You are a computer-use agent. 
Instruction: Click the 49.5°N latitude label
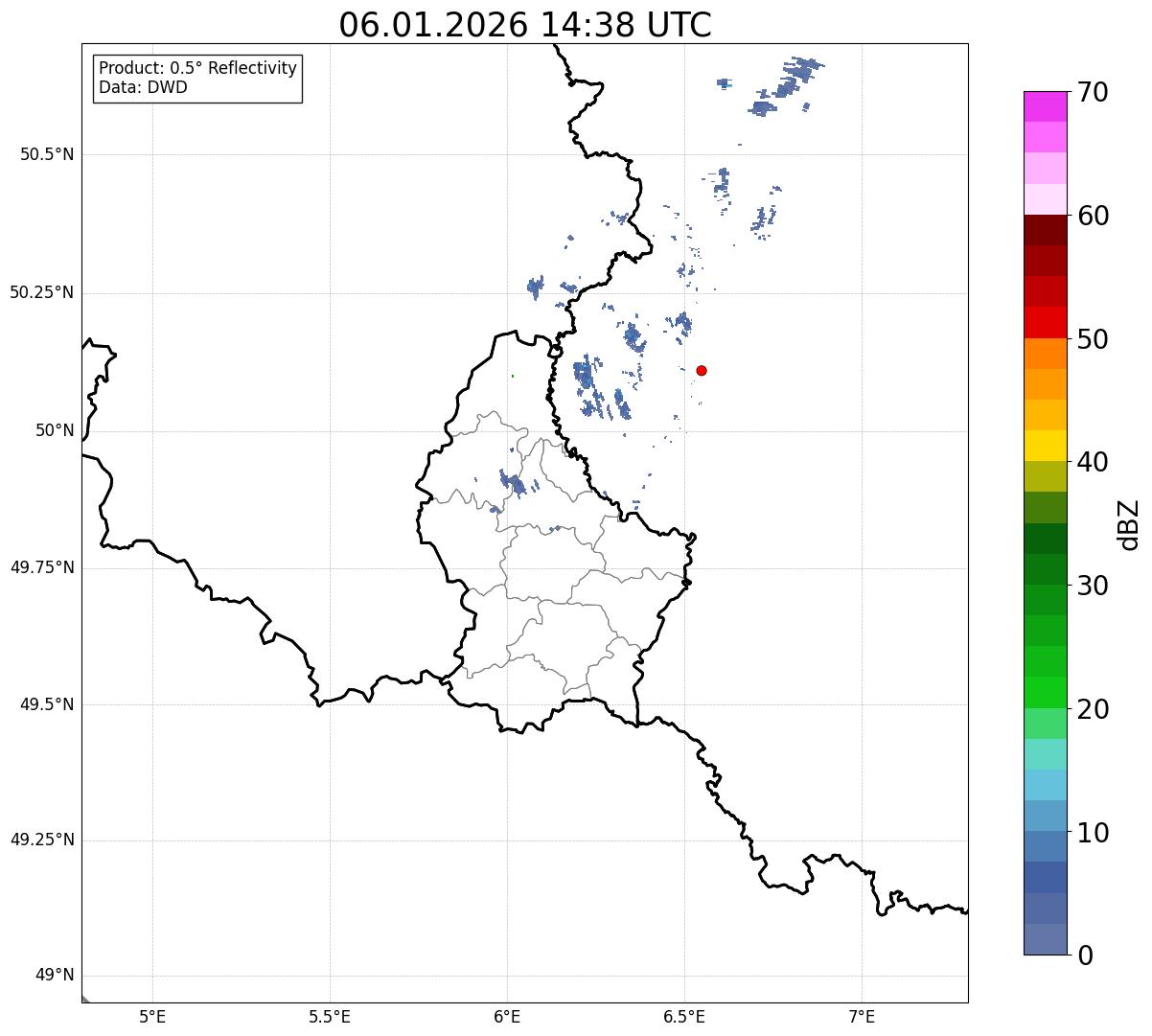click(47, 704)
